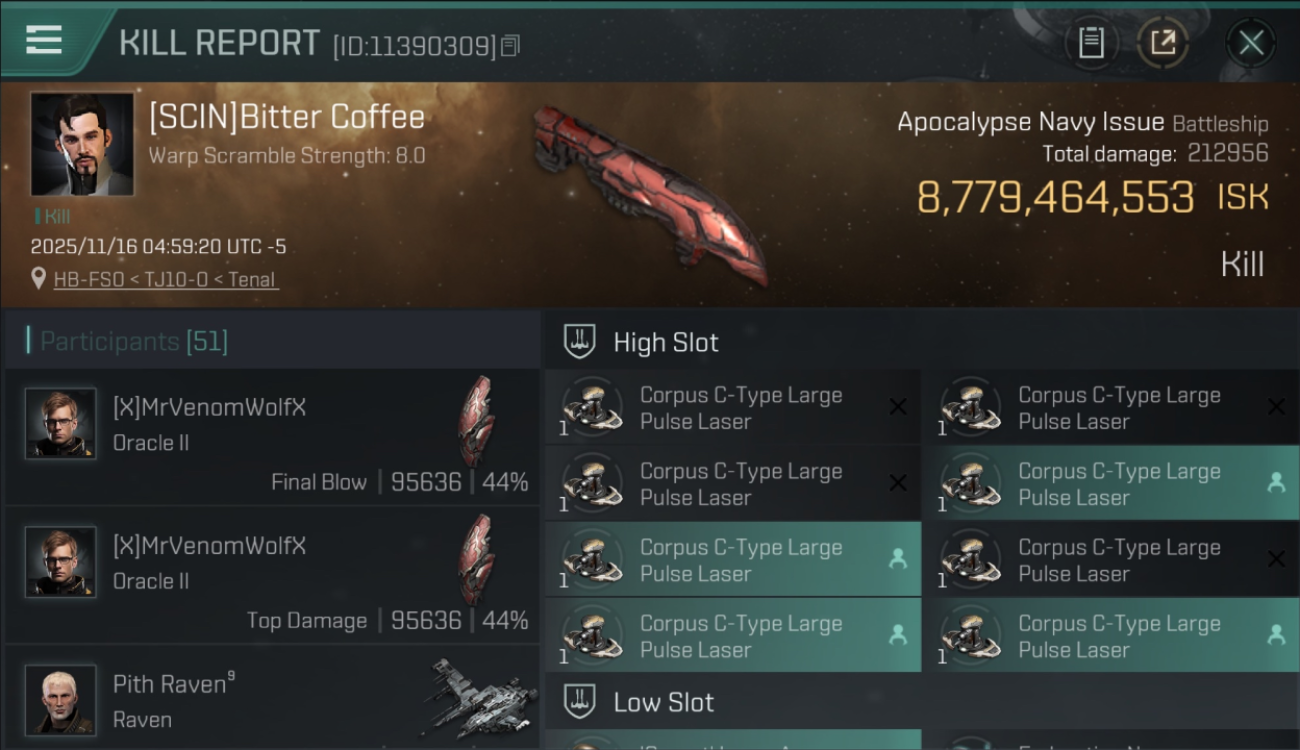Open the hamburger menu icon
Screen dimensions: 1300x750
point(44,40)
